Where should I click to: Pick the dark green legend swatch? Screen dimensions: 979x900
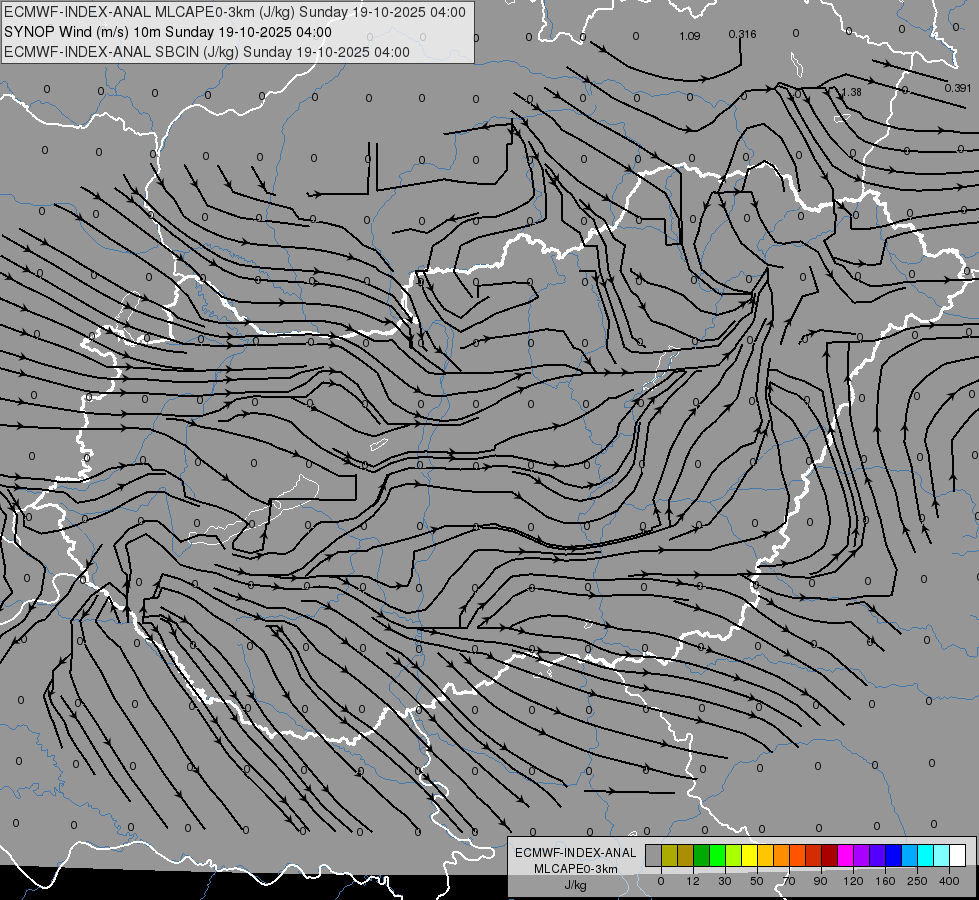point(702,855)
